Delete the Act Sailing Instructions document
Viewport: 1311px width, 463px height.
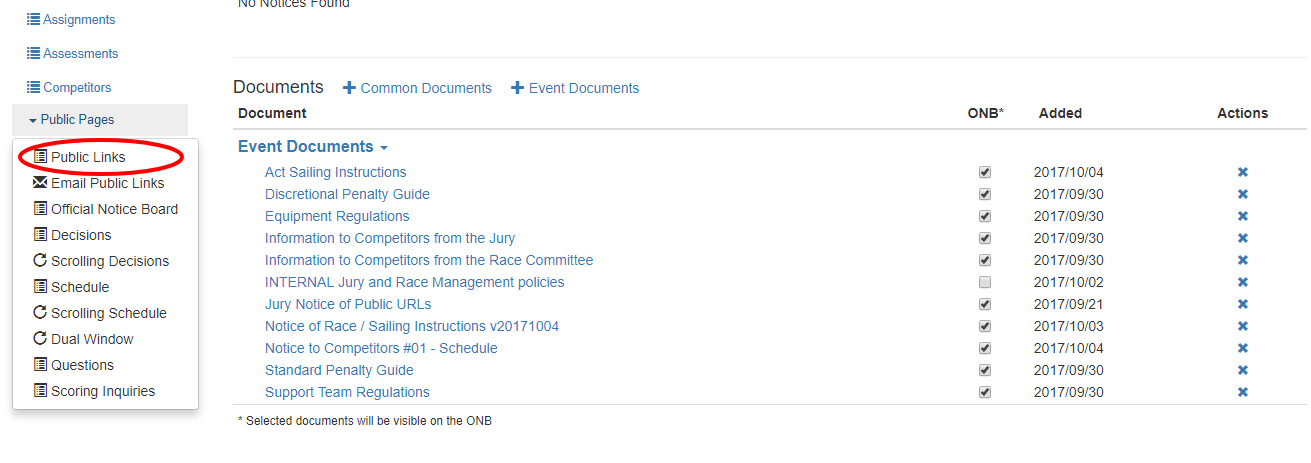point(1243,172)
